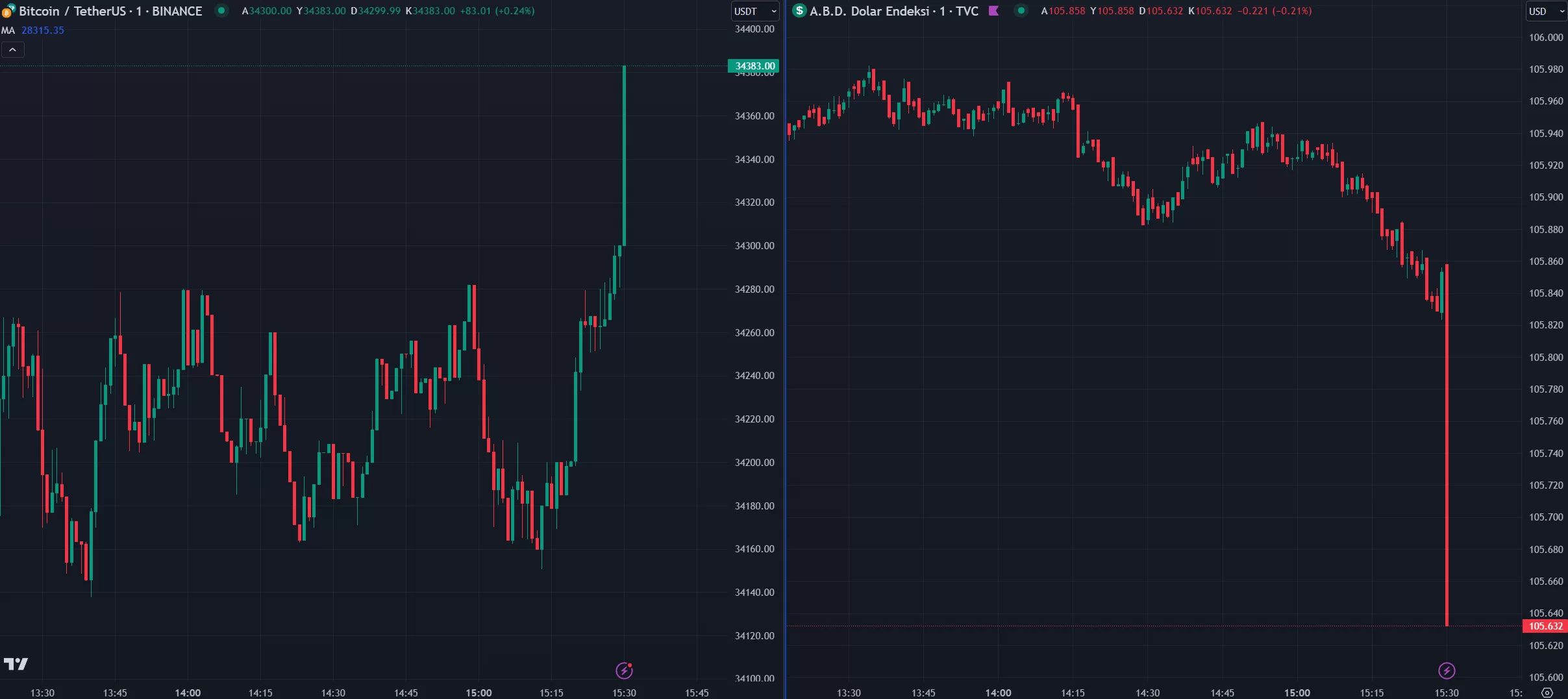Viewport: 1568px width, 699px height.
Task: Click the green market status dot on Dolar Endeksi chart
Action: [1021, 10]
